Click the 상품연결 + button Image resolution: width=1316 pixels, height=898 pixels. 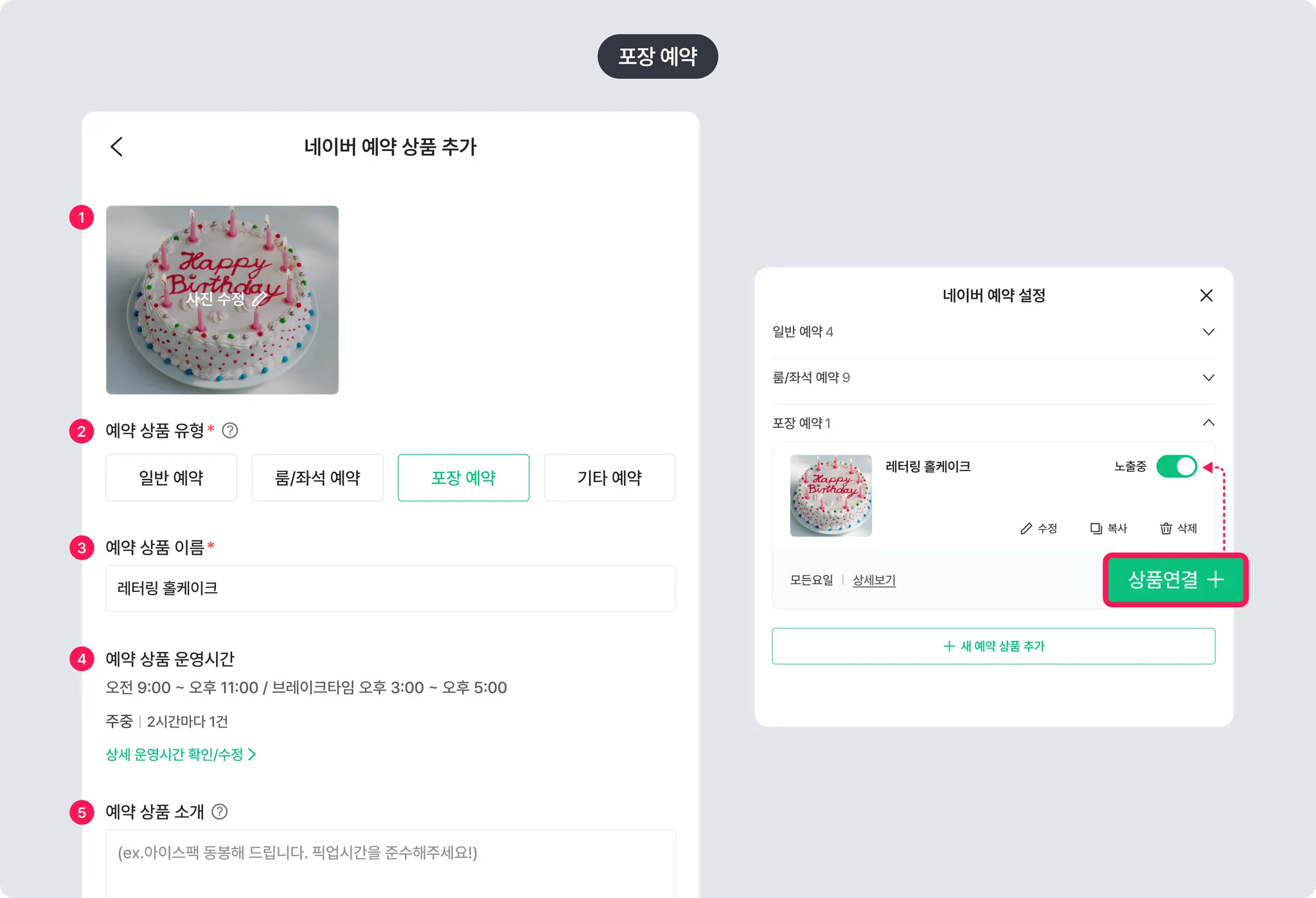1175,580
